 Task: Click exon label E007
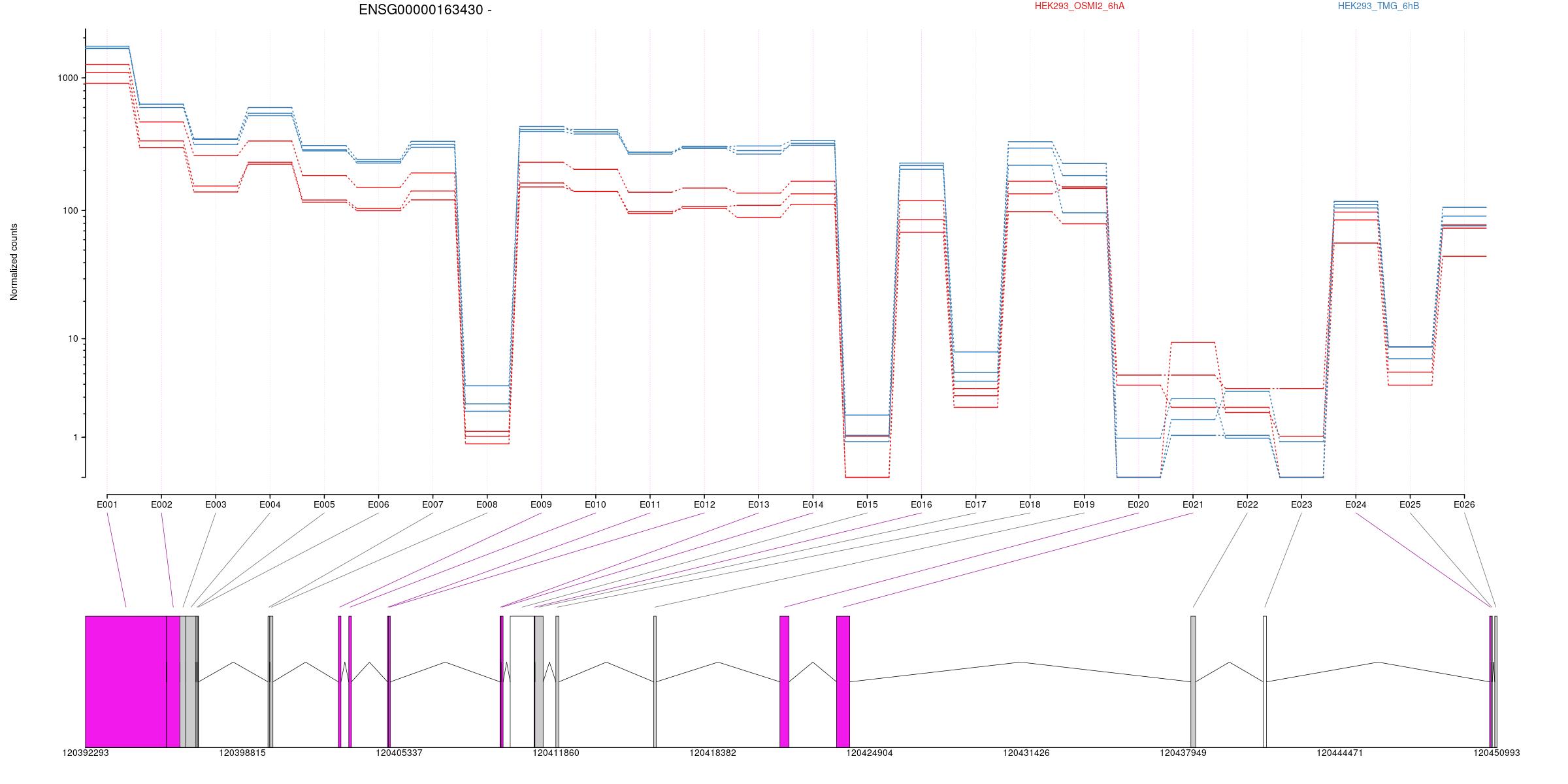(433, 504)
